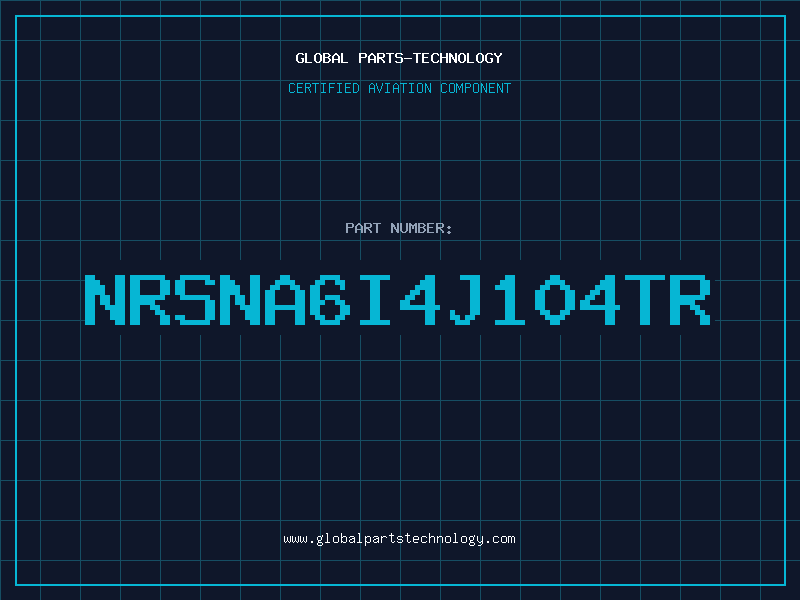Click the letter I in the part number

click(374, 300)
